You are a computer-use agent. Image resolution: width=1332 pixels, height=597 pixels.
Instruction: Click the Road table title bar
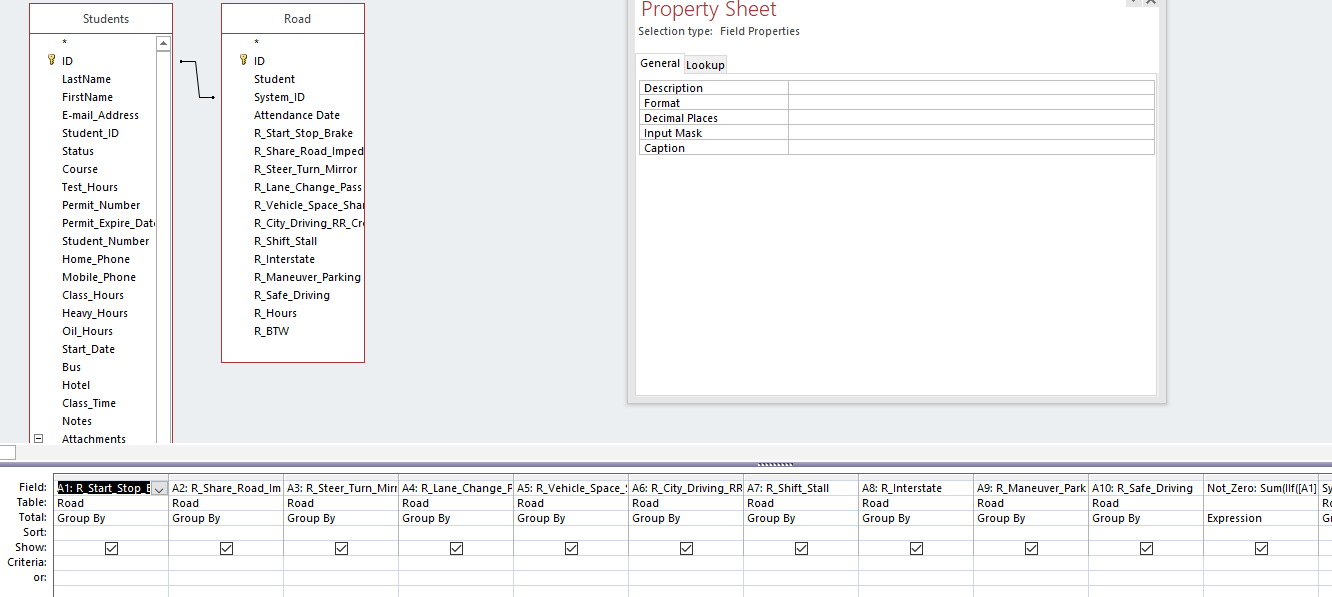pyautogui.click(x=293, y=19)
